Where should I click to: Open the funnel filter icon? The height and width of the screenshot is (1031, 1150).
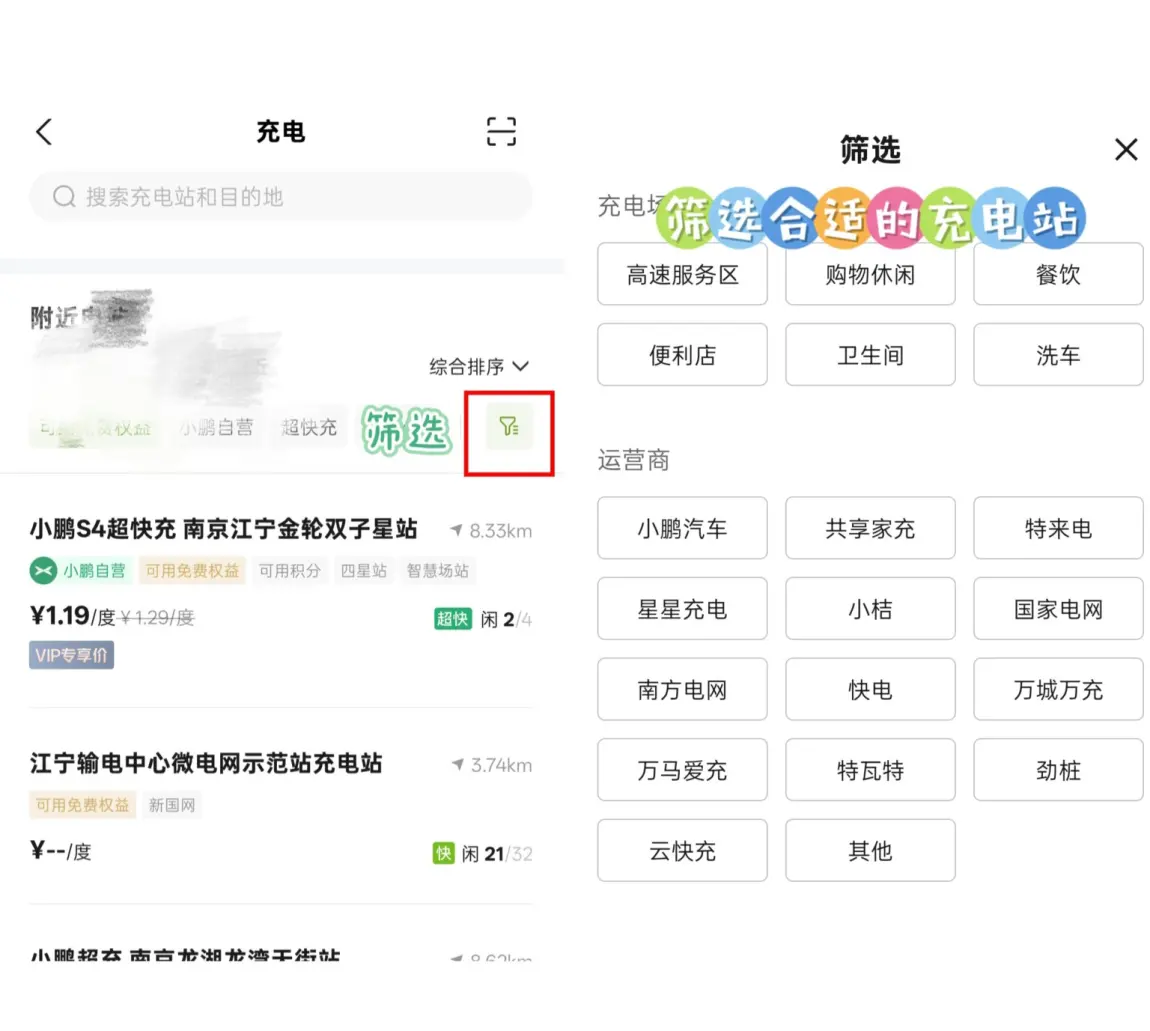click(509, 427)
